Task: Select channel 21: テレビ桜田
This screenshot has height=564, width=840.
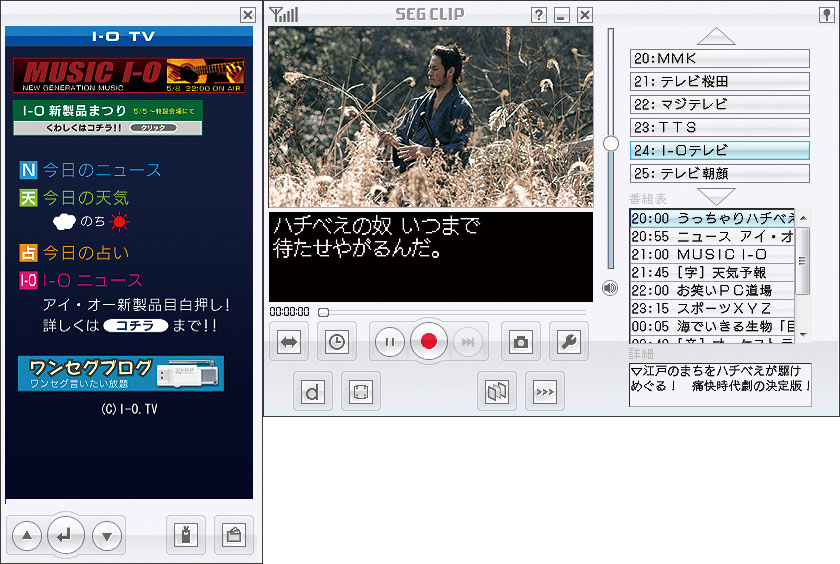Action: coord(719,81)
